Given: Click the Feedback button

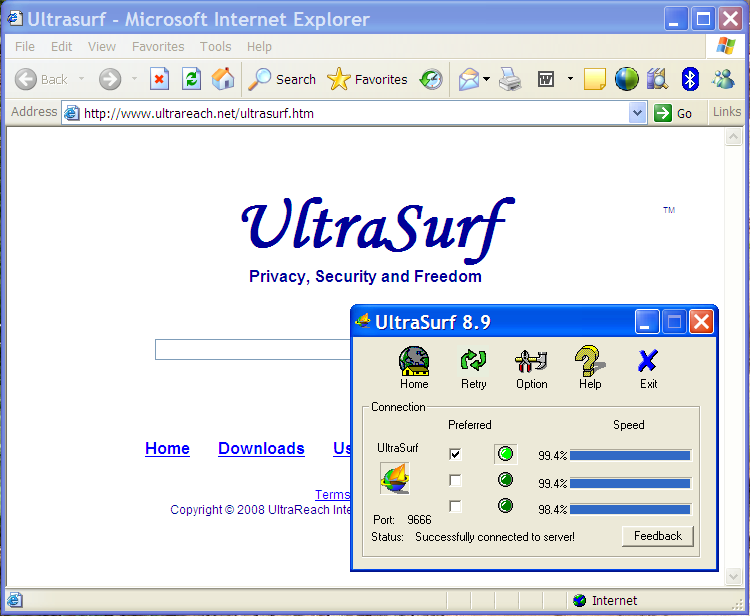Looking at the screenshot, I should 658,536.
